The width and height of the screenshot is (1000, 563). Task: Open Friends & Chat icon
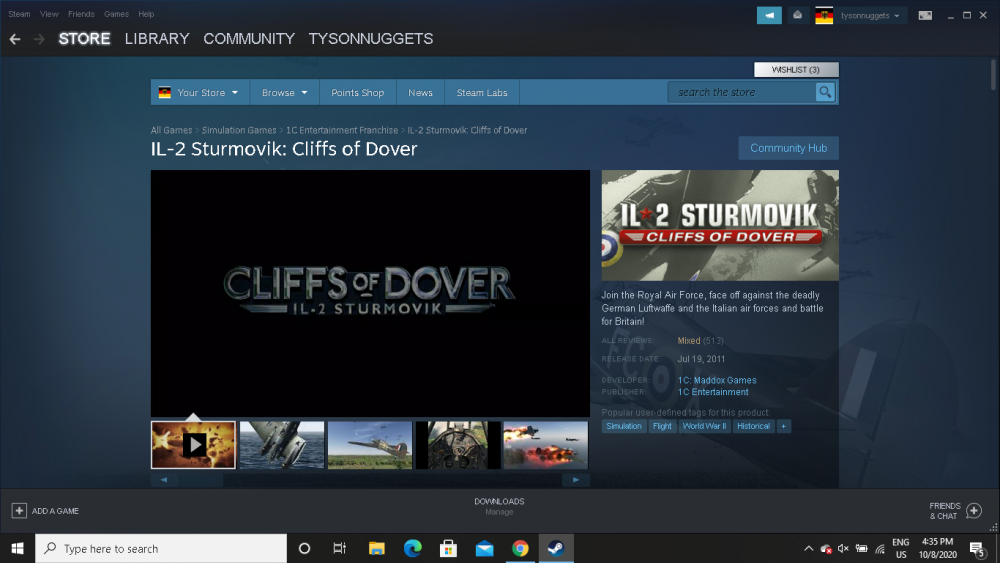click(974, 511)
